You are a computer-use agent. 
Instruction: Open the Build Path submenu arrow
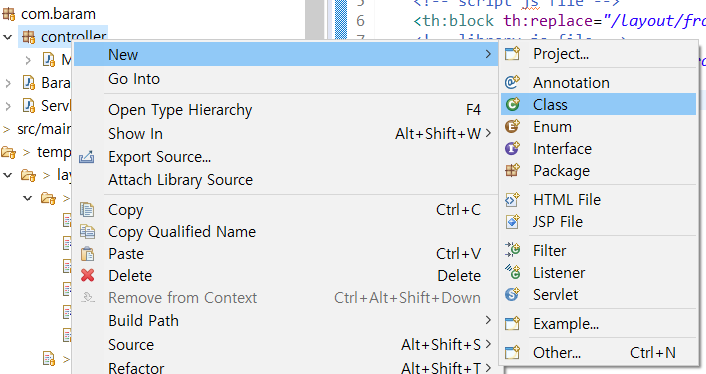coord(489,320)
